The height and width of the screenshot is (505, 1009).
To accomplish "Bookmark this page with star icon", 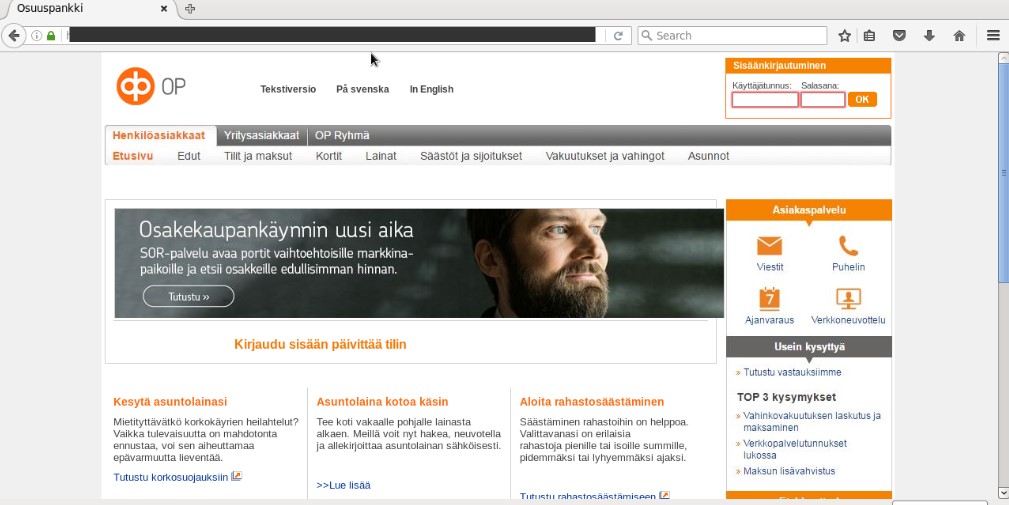I will [844, 36].
